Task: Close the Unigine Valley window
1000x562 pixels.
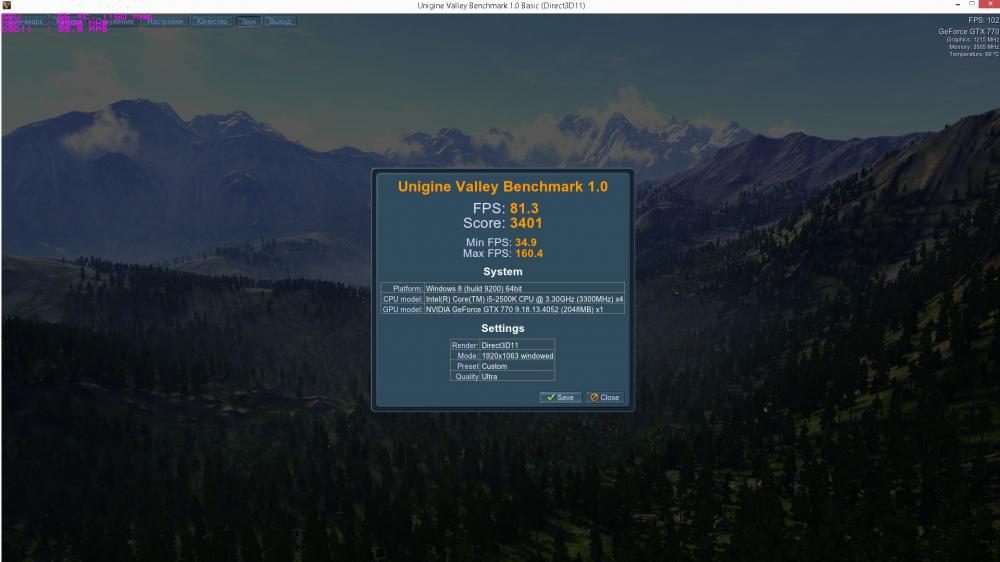Action: pos(990,4)
